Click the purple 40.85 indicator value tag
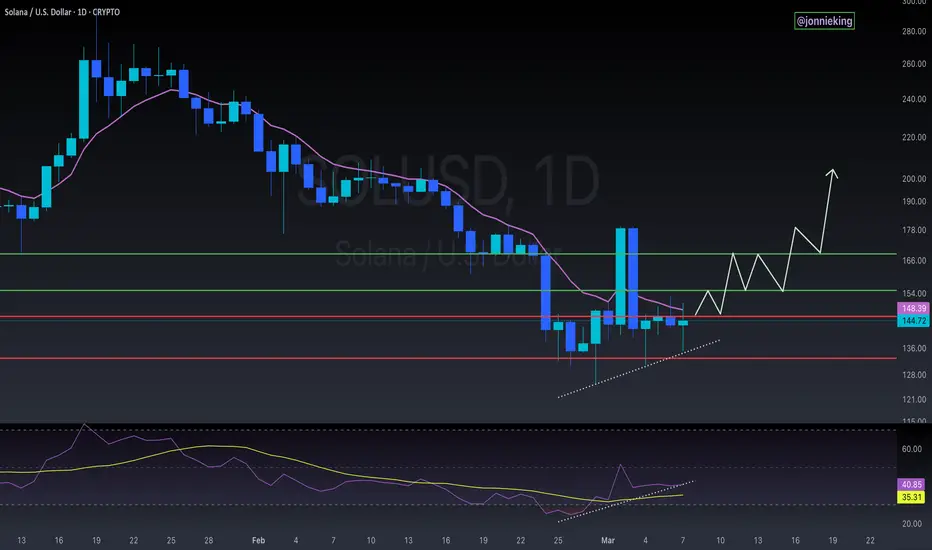 point(911,485)
